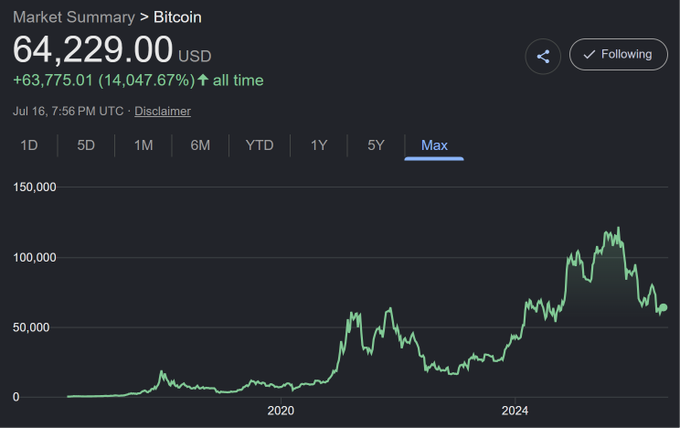
Task: Click the +63,775.01 (14,047.67%) change text
Action: (x=104, y=80)
